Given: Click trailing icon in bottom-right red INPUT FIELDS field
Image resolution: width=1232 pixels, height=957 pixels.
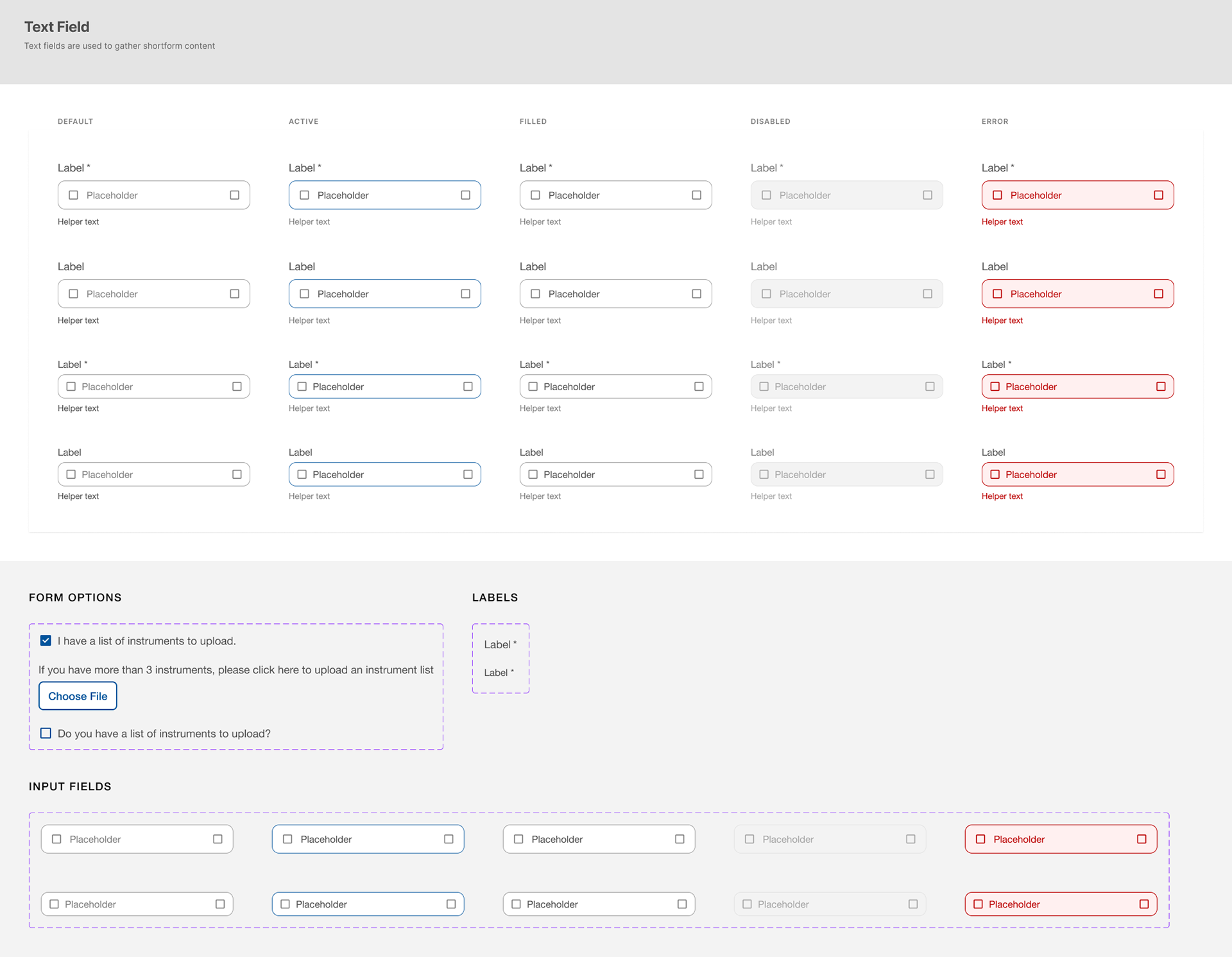Looking at the screenshot, I should click(x=1143, y=904).
